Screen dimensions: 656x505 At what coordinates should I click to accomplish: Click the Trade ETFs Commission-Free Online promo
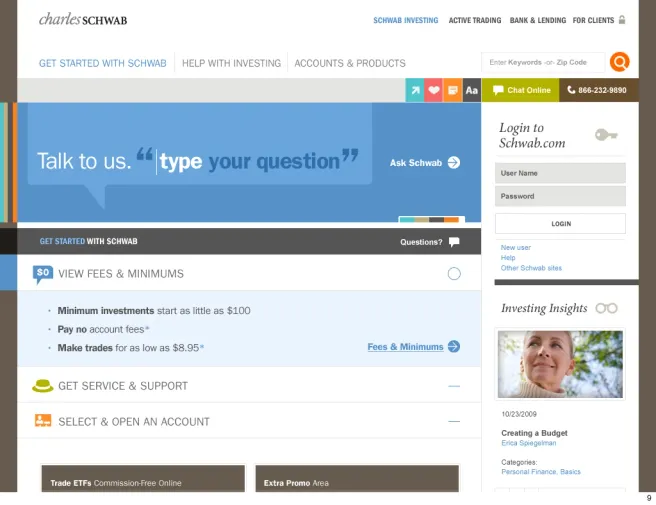(143, 478)
